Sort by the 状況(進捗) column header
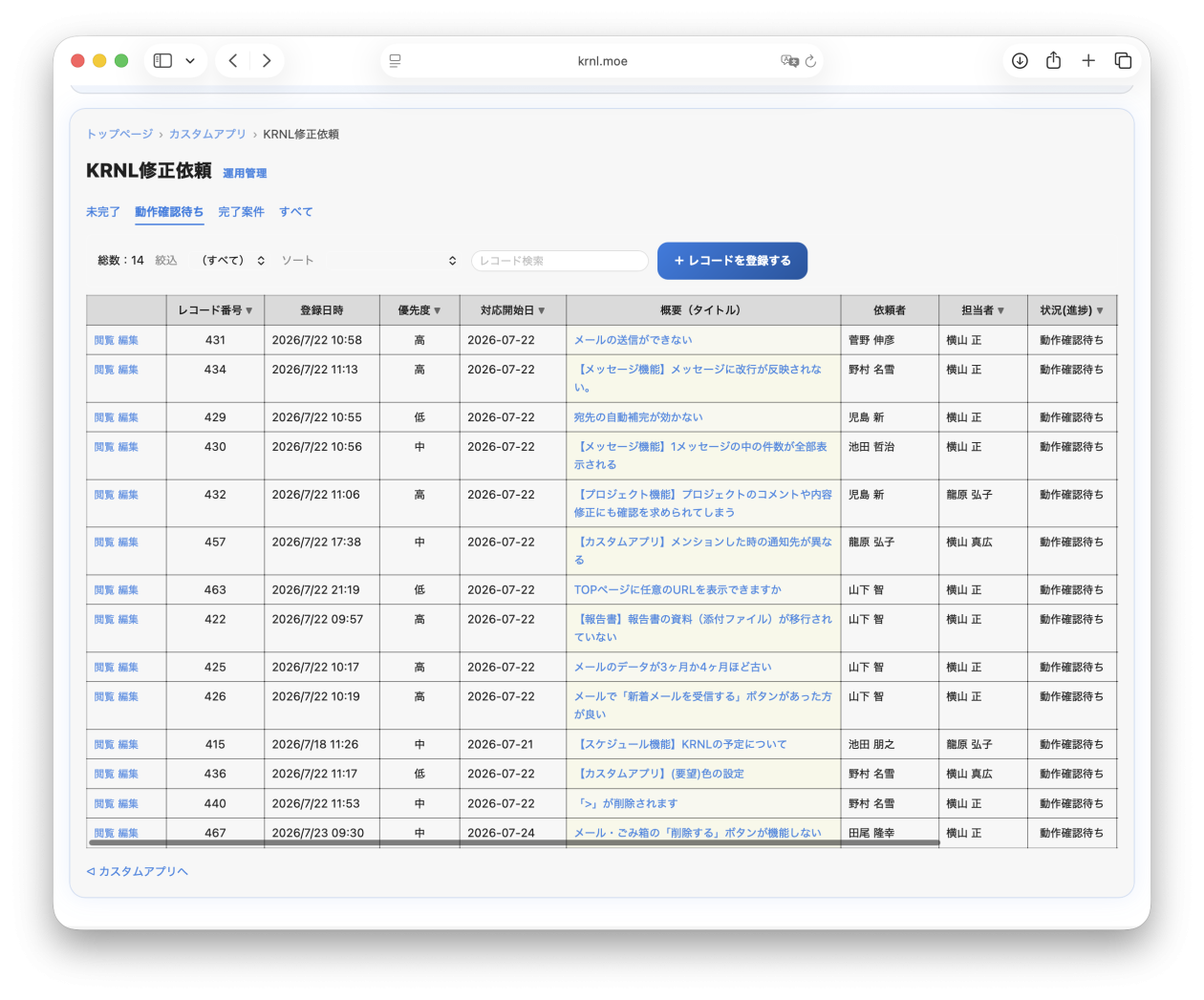Viewport: 1204px width, 1000px height. pos(1071,310)
